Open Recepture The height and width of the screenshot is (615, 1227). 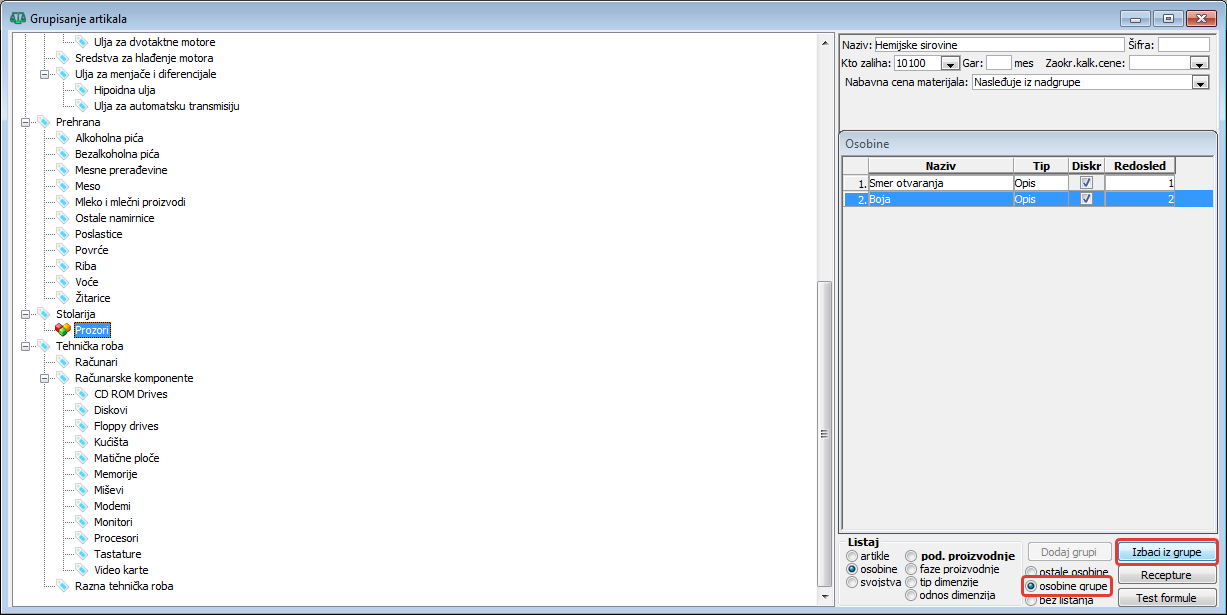click(1167, 576)
